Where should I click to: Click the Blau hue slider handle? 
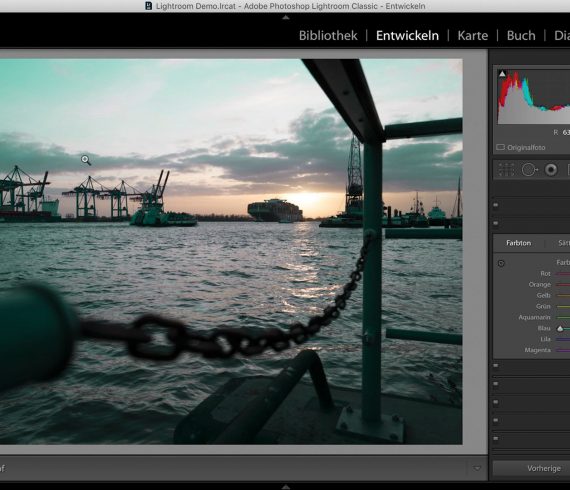pyautogui.click(x=560, y=328)
